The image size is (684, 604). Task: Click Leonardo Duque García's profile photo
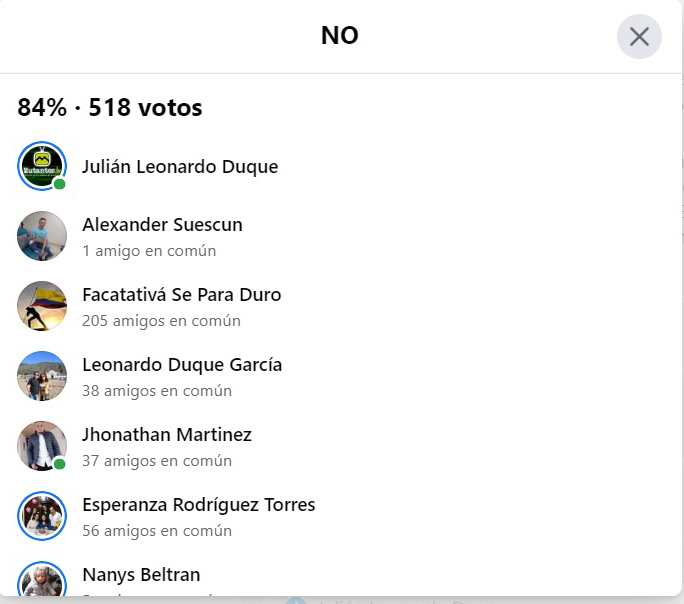tap(42, 376)
